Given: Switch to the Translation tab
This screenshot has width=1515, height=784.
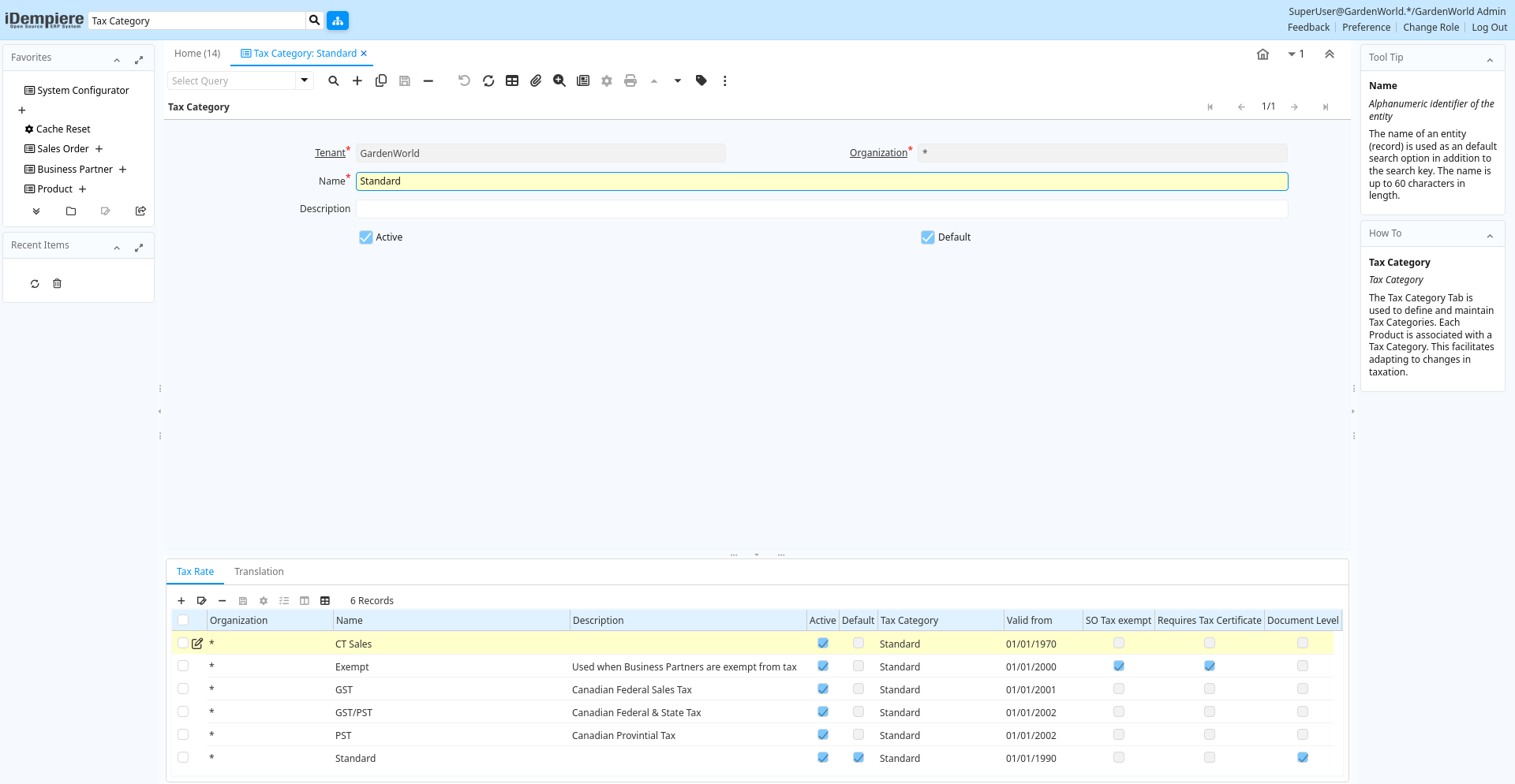Looking at the screenshot, I should click(259, 572).
